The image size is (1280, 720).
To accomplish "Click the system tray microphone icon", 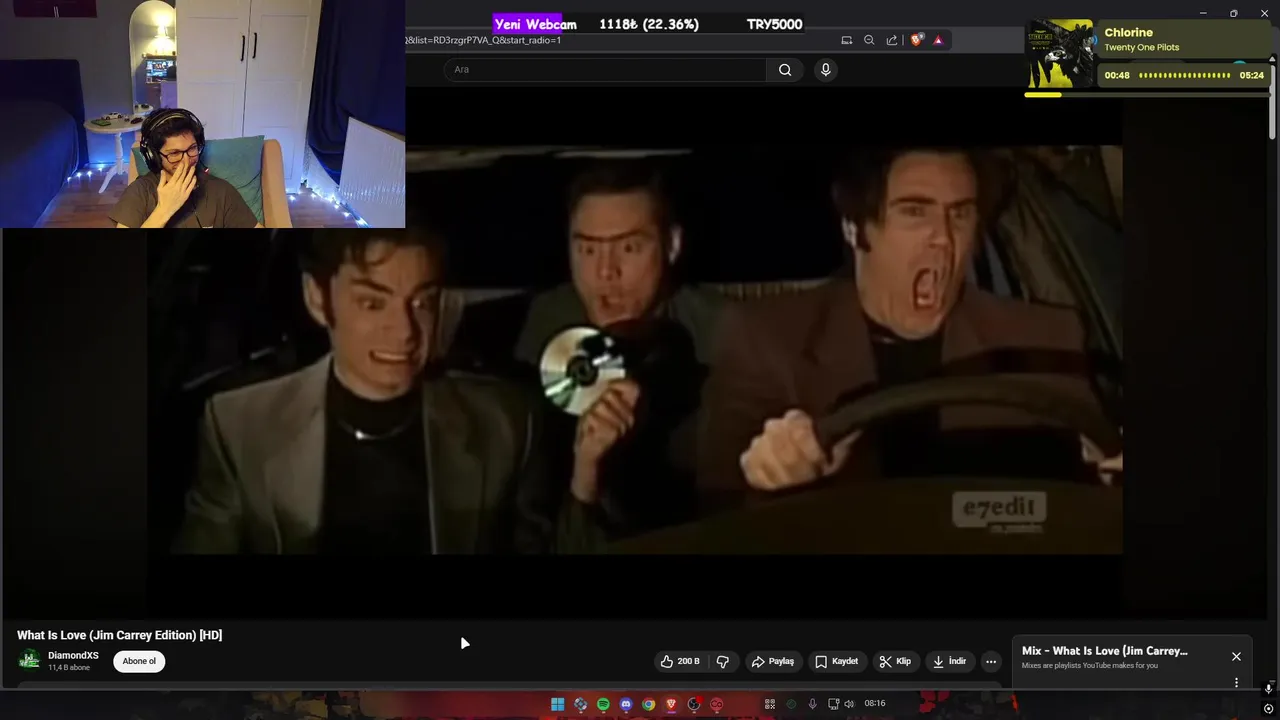I will pos(813,704).
